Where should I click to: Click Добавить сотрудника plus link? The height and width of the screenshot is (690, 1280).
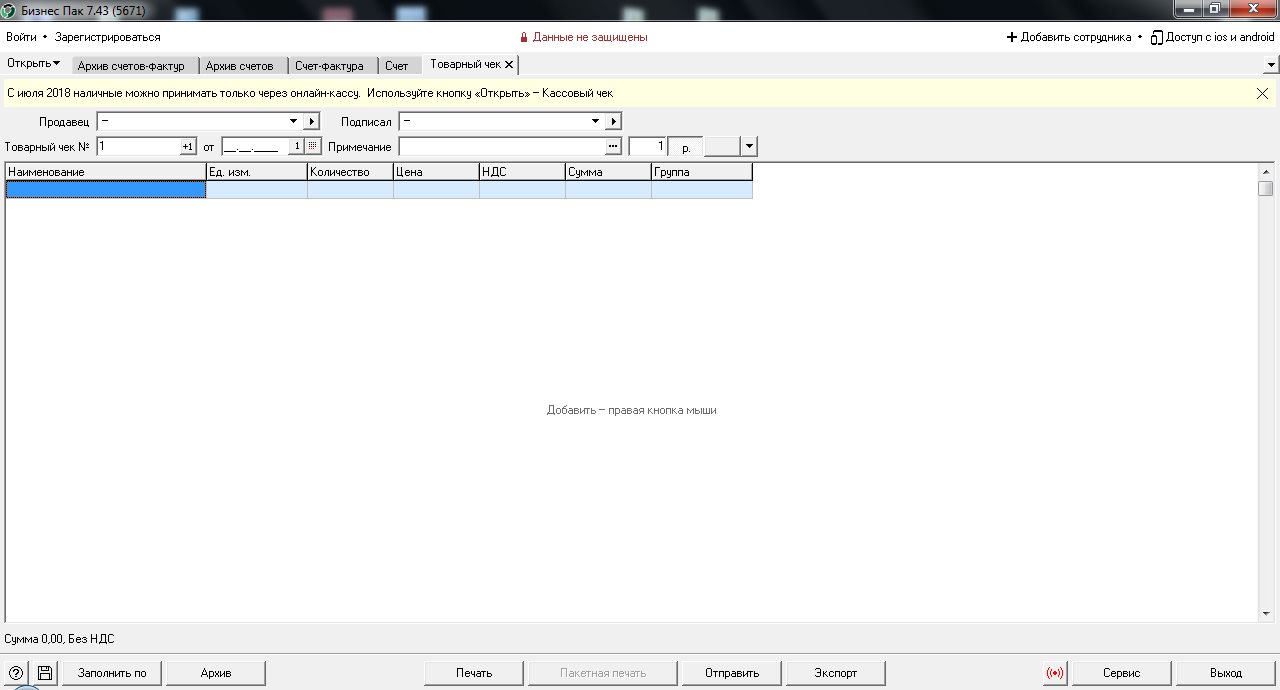(1068, 37)
